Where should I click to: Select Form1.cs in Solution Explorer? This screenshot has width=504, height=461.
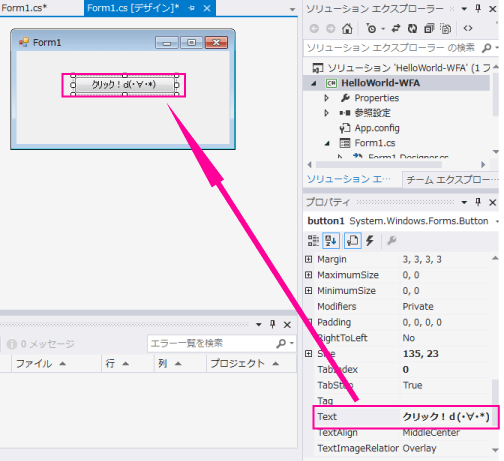375,143
